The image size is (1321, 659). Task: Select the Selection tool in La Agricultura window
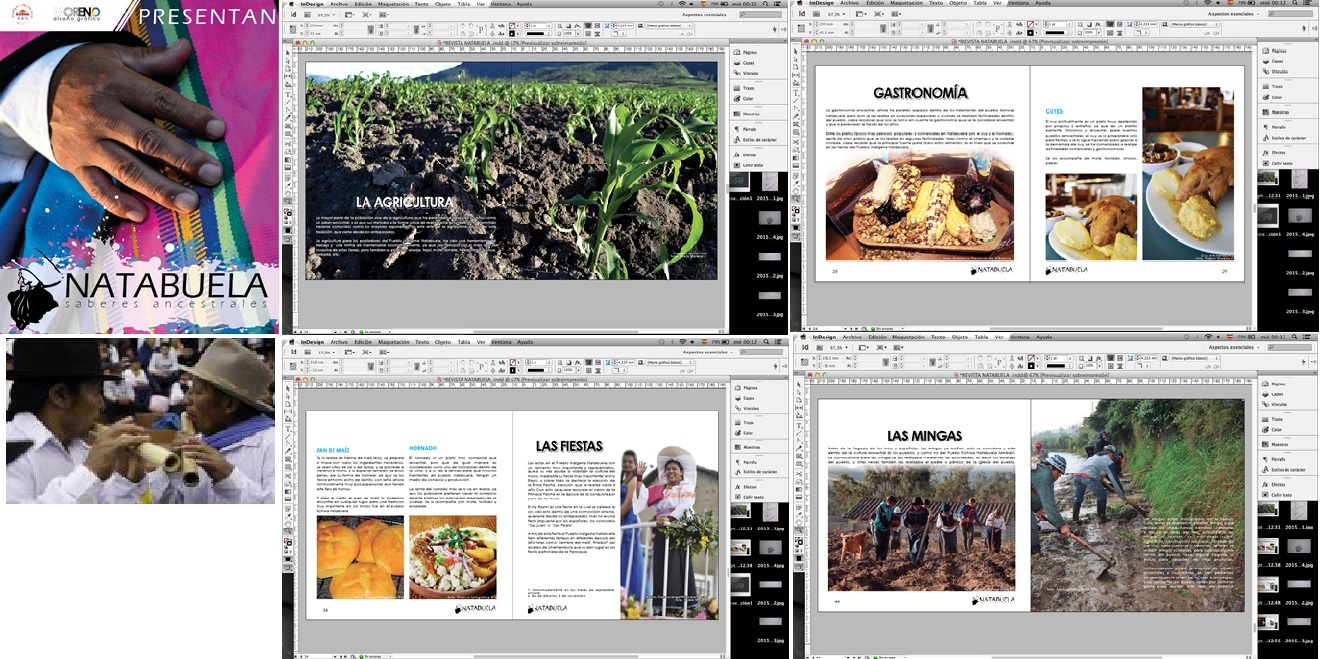[x=288, y=53]
